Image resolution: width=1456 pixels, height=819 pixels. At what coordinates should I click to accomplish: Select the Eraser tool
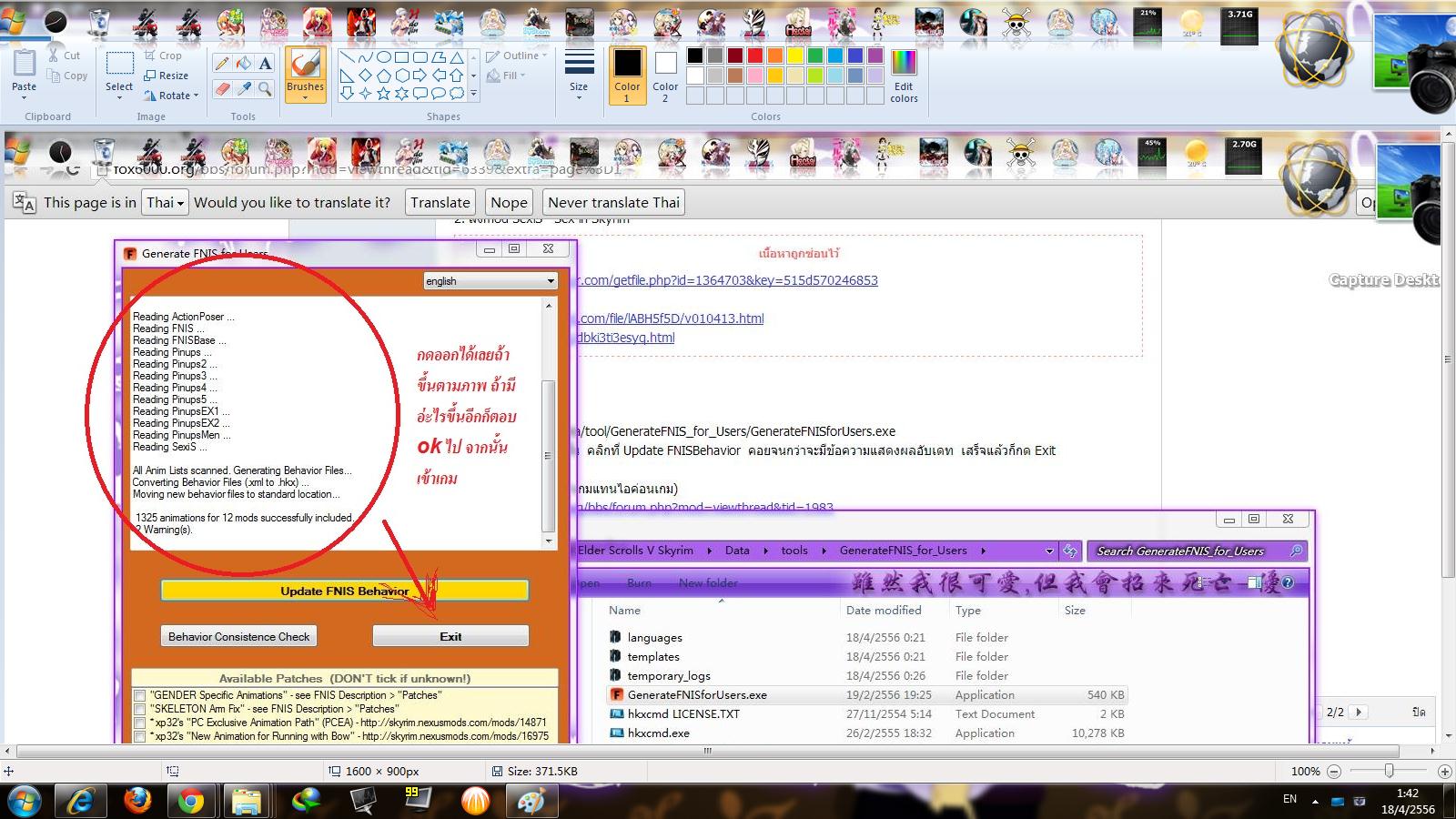(x=222, y=88)
